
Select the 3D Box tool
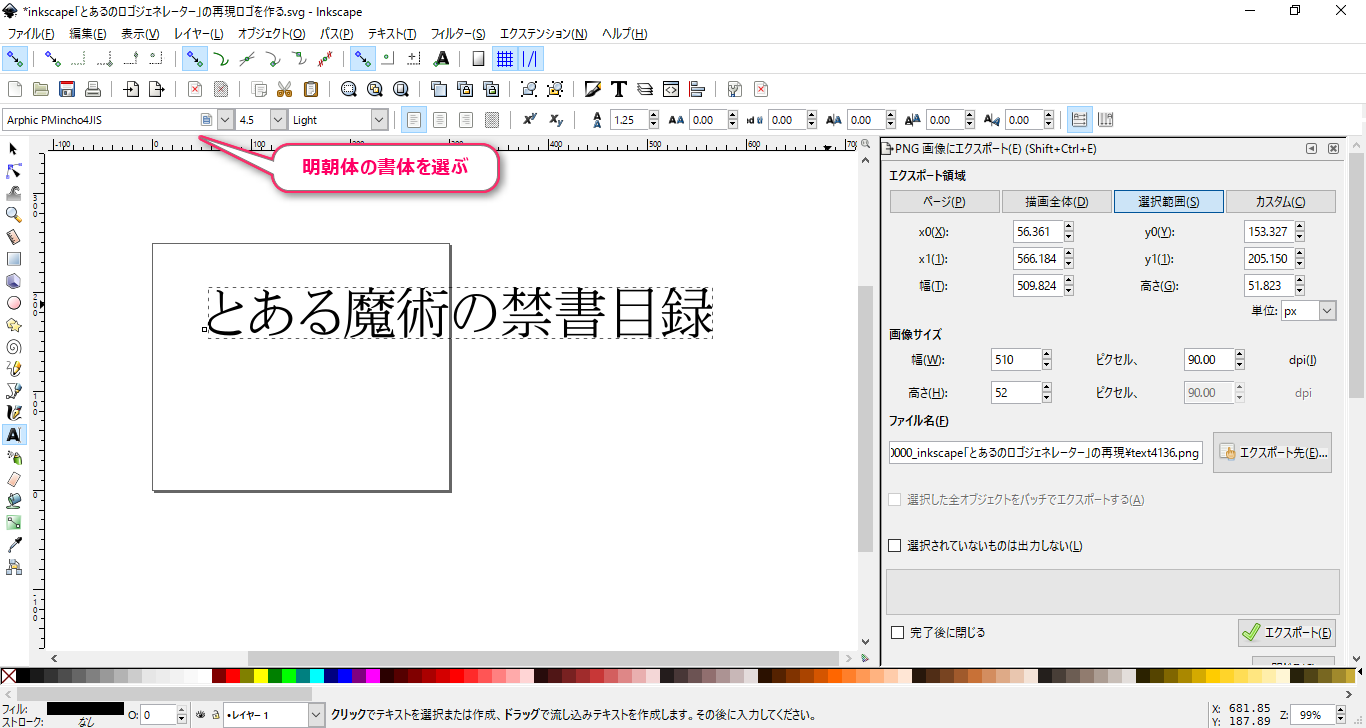[x=13, y=281]
